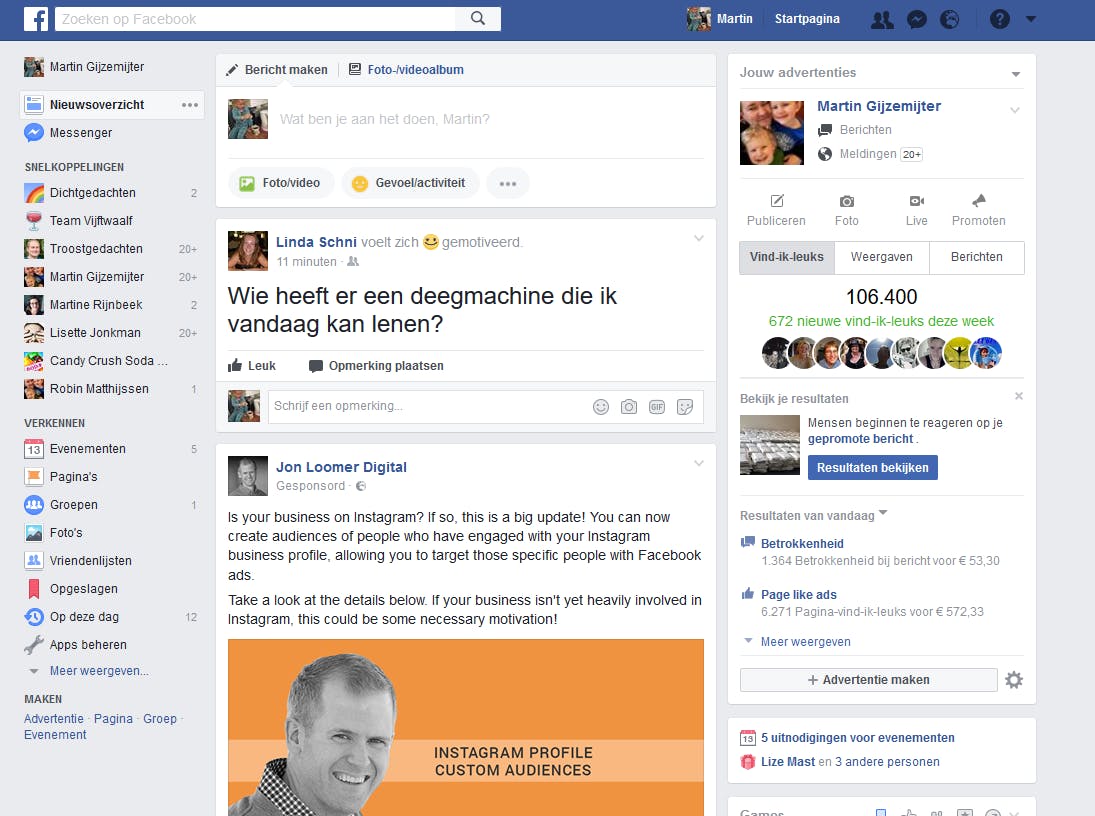This screenshot has height=816, width=1095.
Task: Click the Help question mark icon
Action: (999, 19)
